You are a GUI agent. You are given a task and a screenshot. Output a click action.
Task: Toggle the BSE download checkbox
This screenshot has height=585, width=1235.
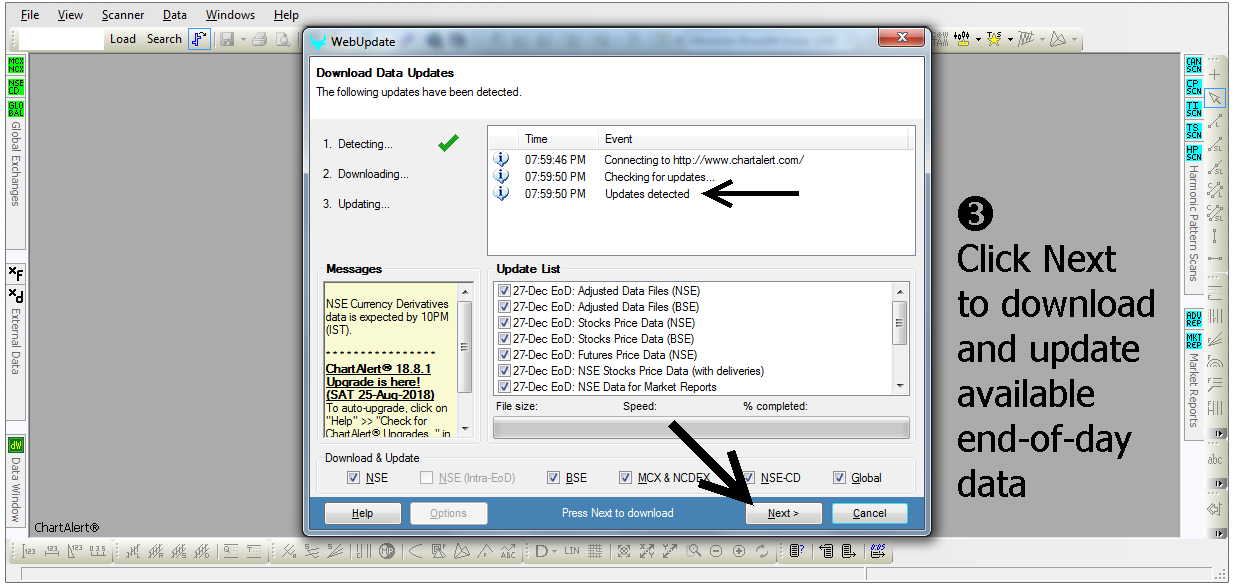pyautogui.click(x=553, y=478)
